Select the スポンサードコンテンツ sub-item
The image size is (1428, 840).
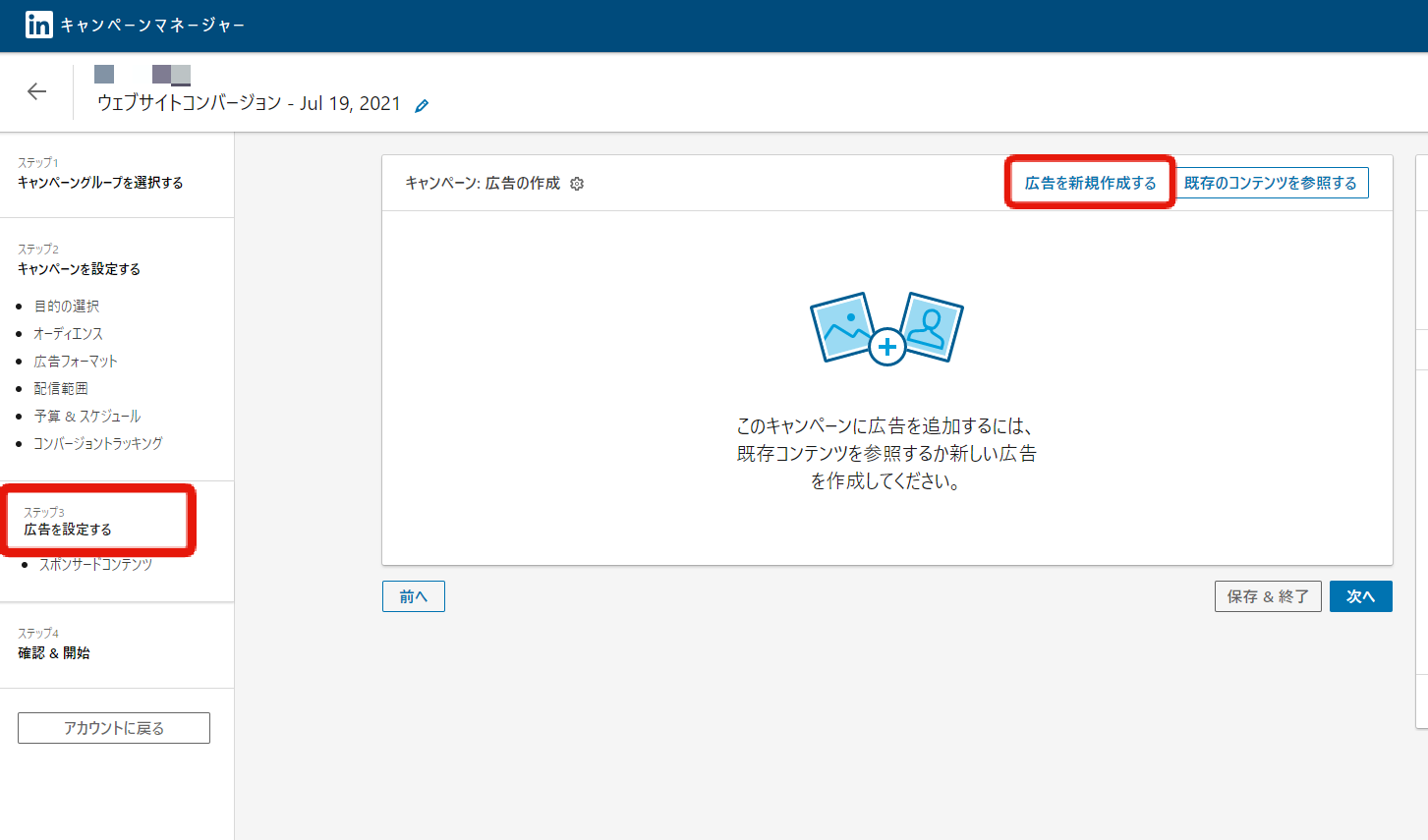(95, 565)
